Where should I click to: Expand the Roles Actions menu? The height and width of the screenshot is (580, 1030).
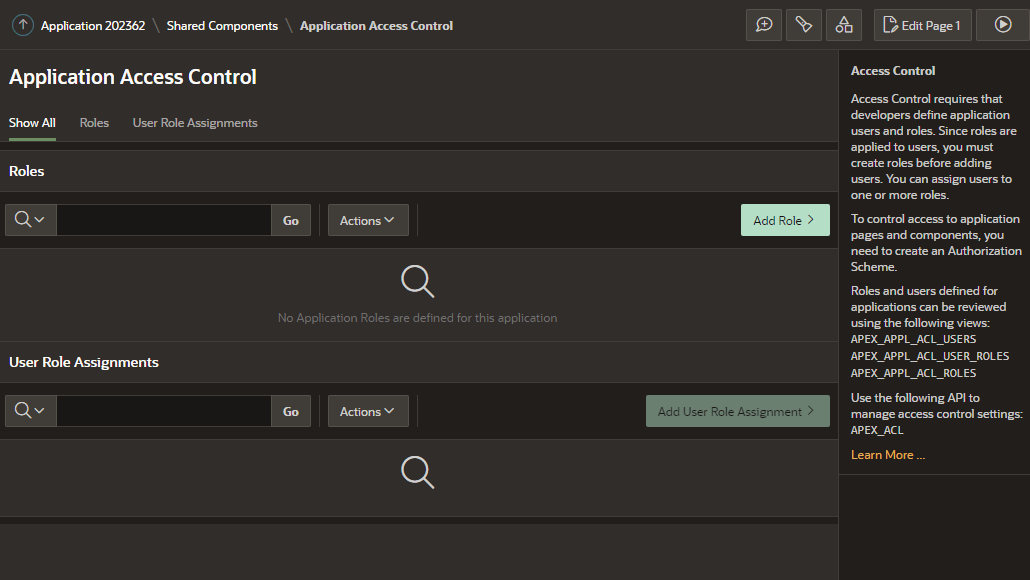click(x=368, y=220)
